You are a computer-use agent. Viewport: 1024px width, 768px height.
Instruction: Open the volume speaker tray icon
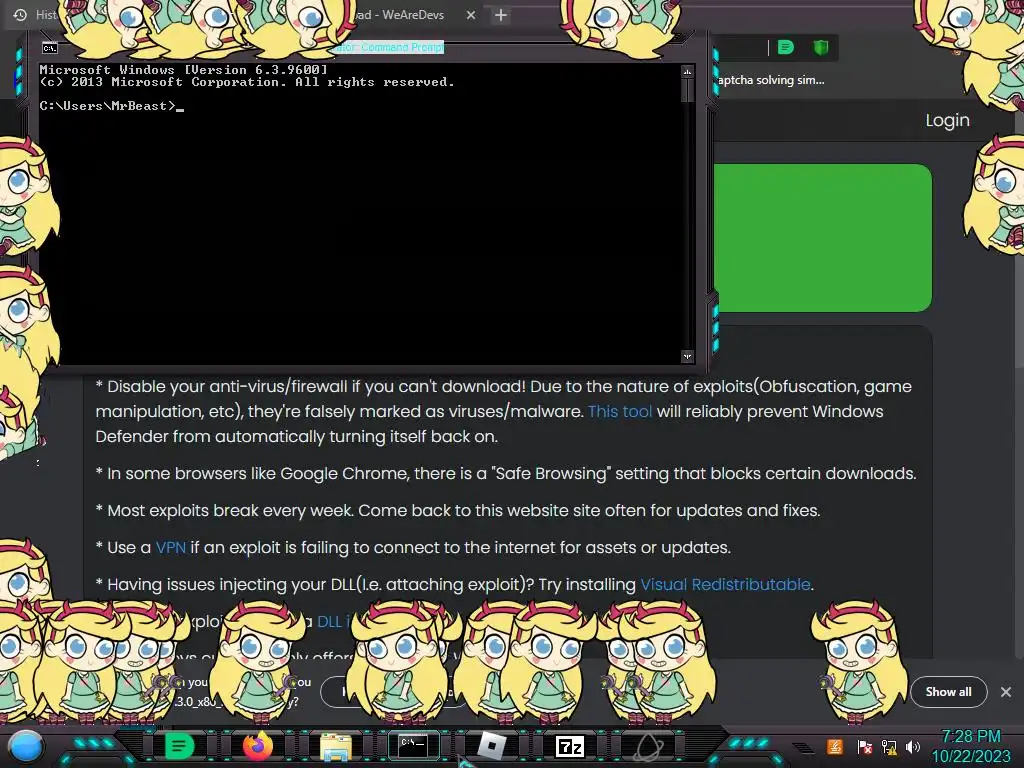click(913, 747)
